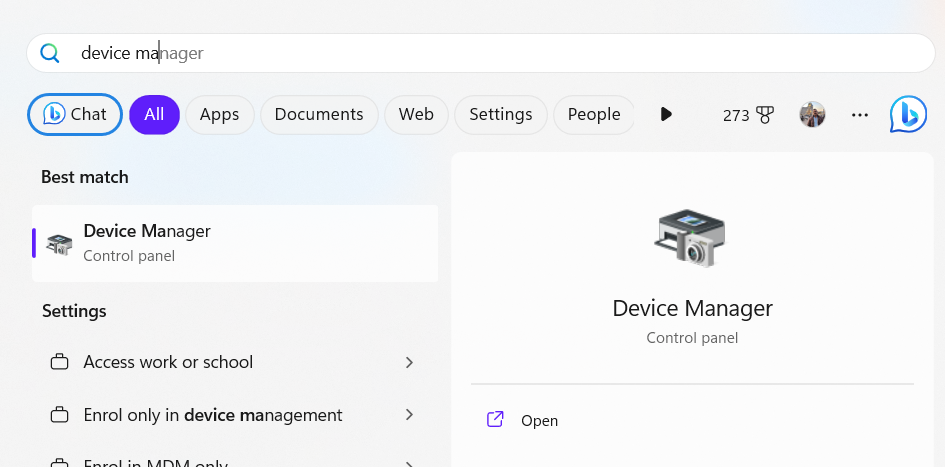
Task: Click the Open external-link icon
Action: [495, 419]
